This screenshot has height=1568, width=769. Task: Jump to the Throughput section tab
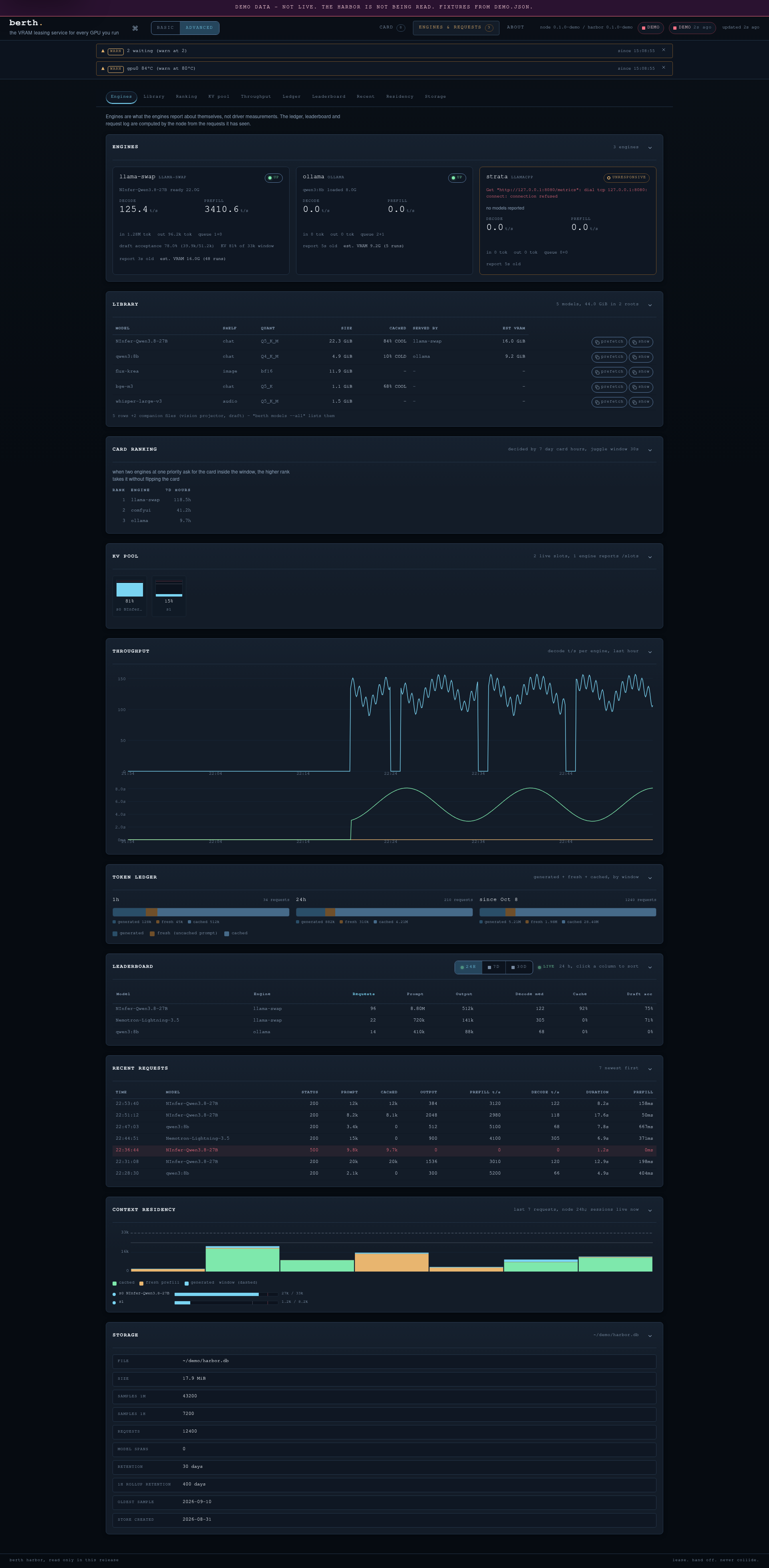(x=256, y=97)
